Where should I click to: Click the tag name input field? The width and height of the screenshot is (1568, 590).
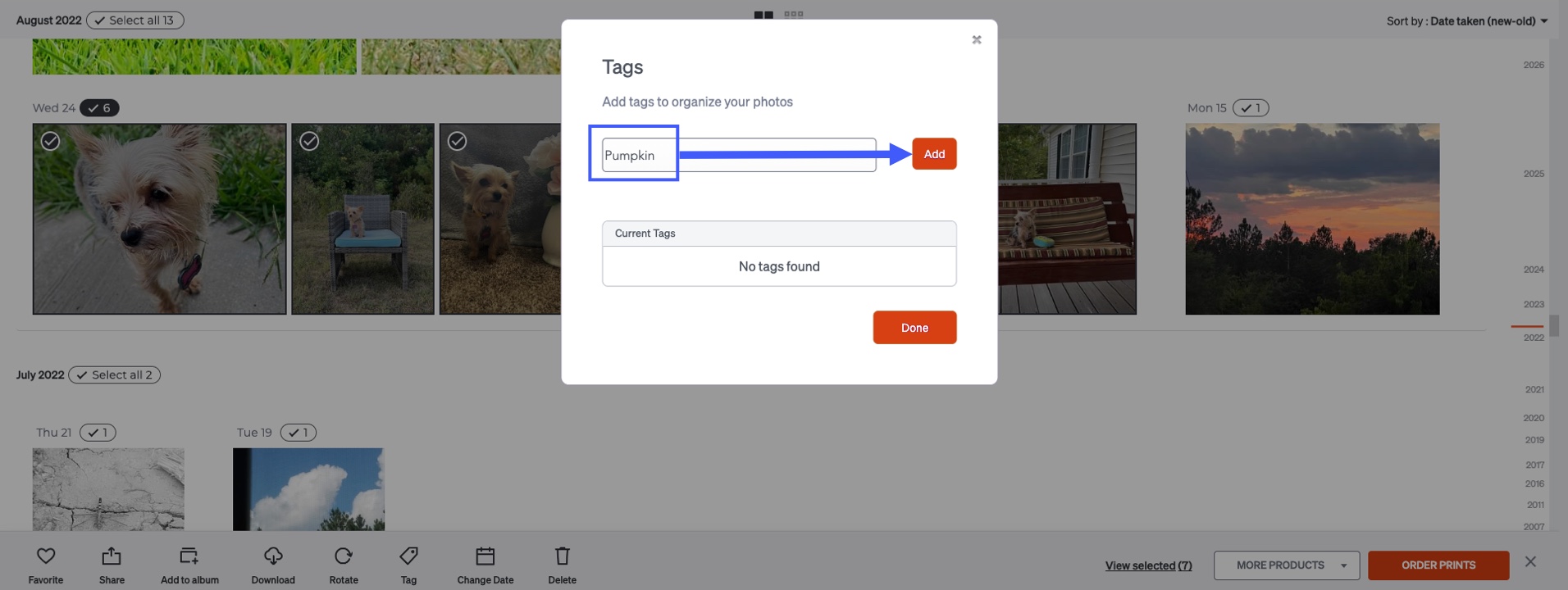coord(739,155)
